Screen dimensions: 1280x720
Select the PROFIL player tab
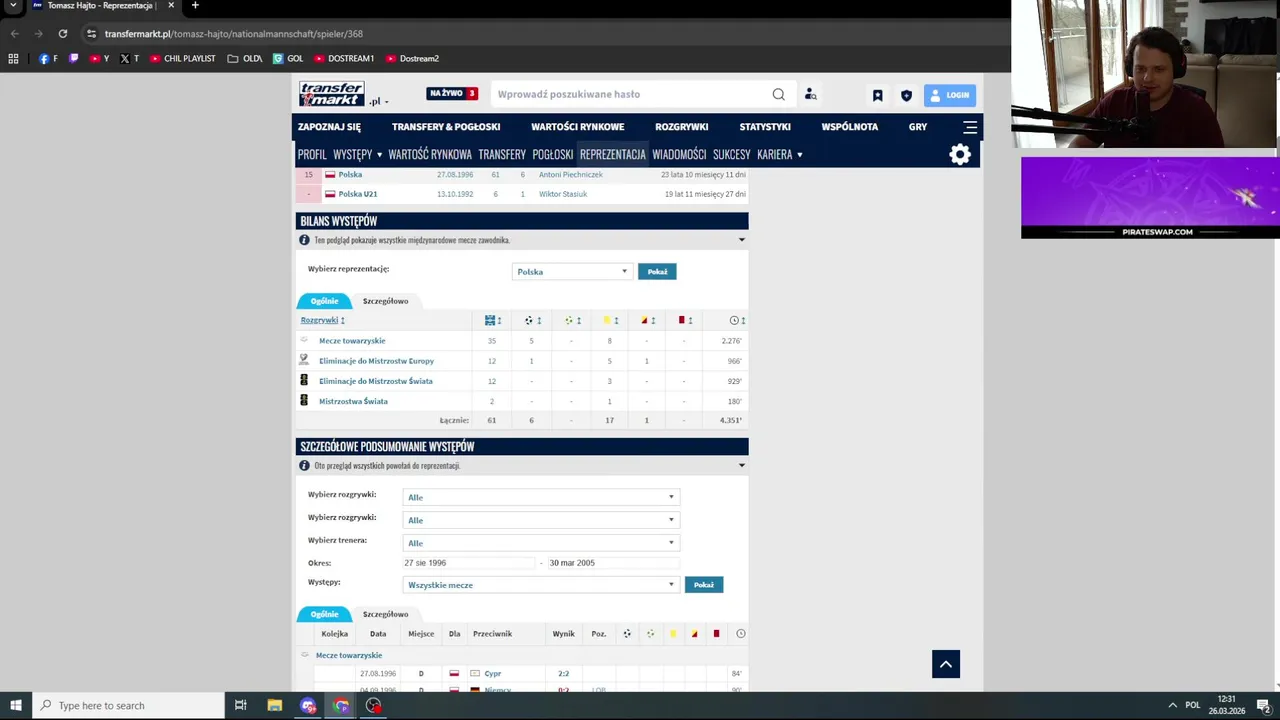point(312,154)
